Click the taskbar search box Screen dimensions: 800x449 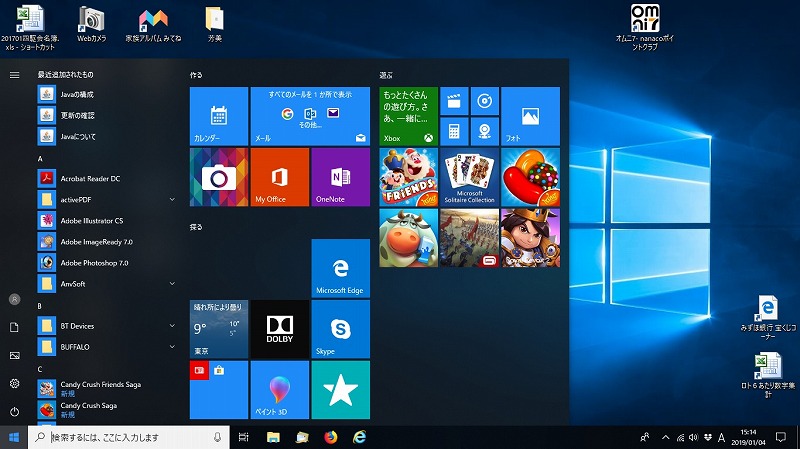click(x=129, y=437)
